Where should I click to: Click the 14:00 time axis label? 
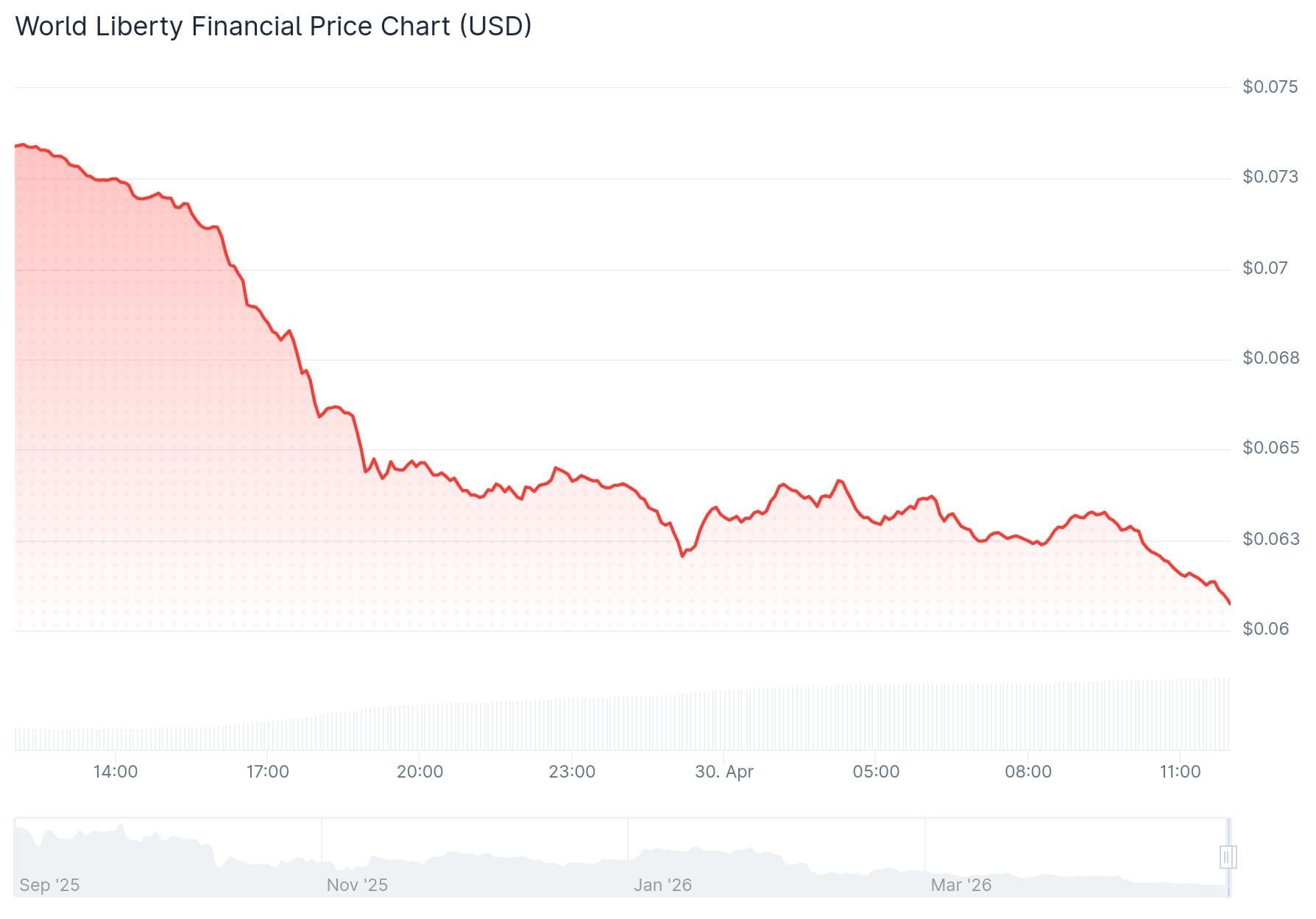click(116, 772)
